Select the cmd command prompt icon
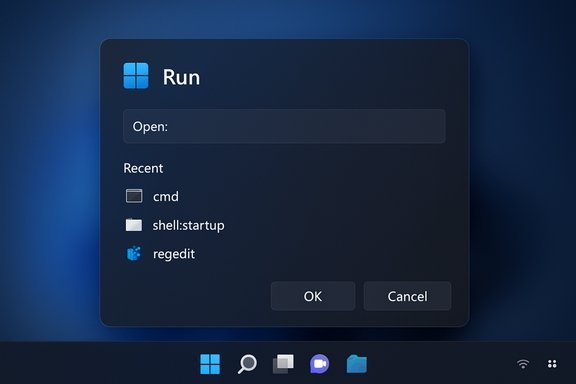 click(134, 196)
